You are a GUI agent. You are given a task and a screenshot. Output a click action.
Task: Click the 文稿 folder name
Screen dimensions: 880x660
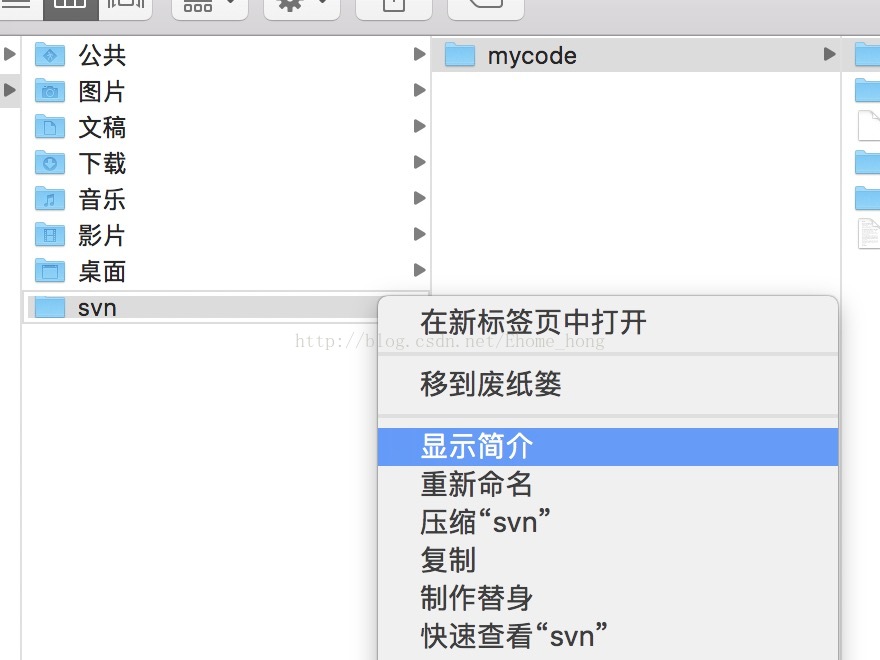click(102, 127)
